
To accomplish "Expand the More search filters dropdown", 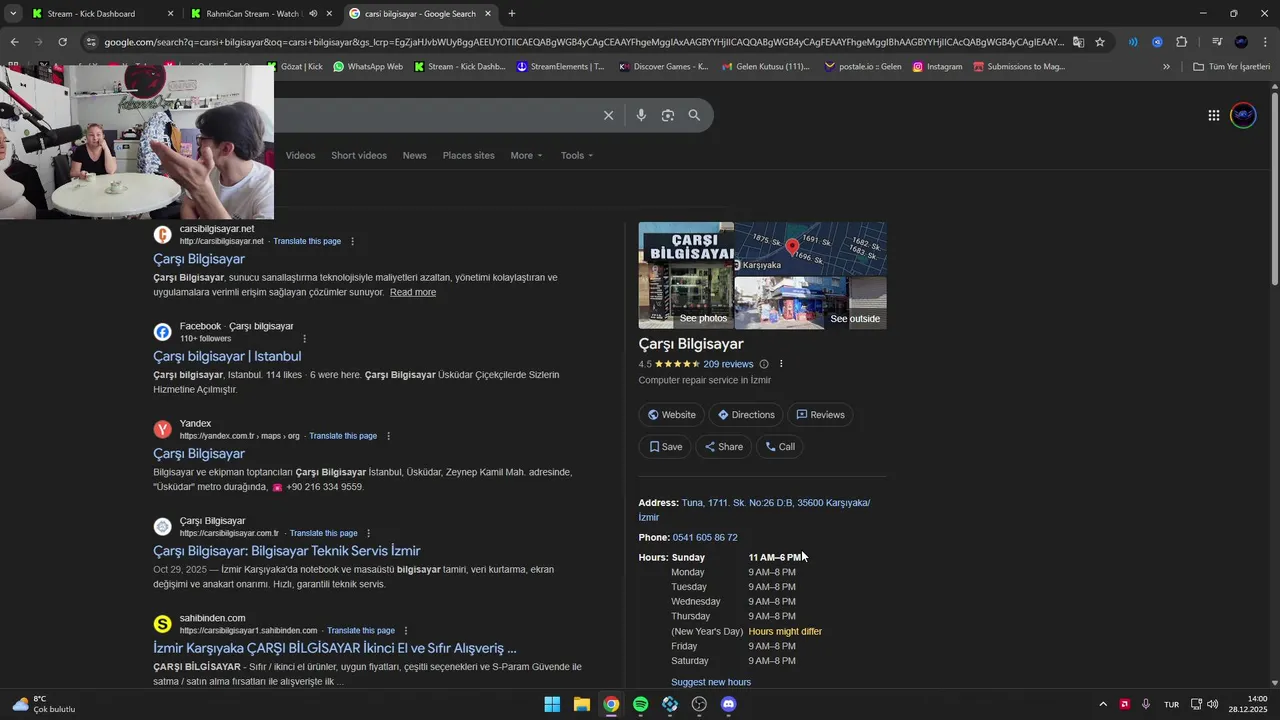I will click(x=526, y=155).
